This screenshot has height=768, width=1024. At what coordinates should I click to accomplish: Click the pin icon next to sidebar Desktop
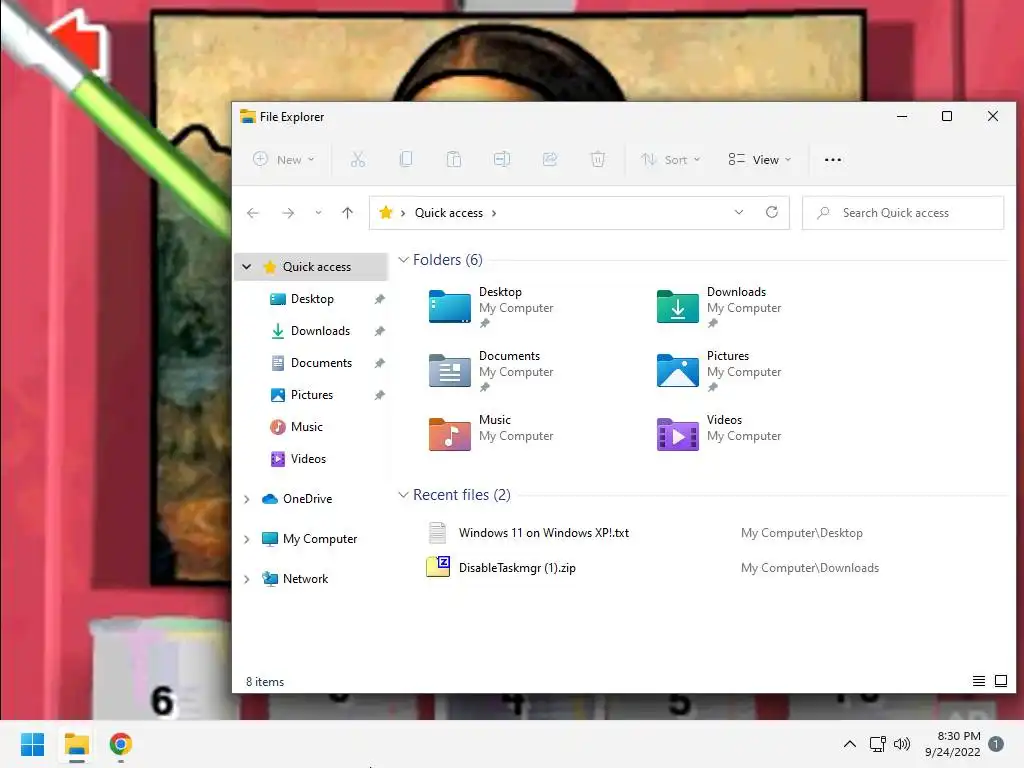coord(379,299)
